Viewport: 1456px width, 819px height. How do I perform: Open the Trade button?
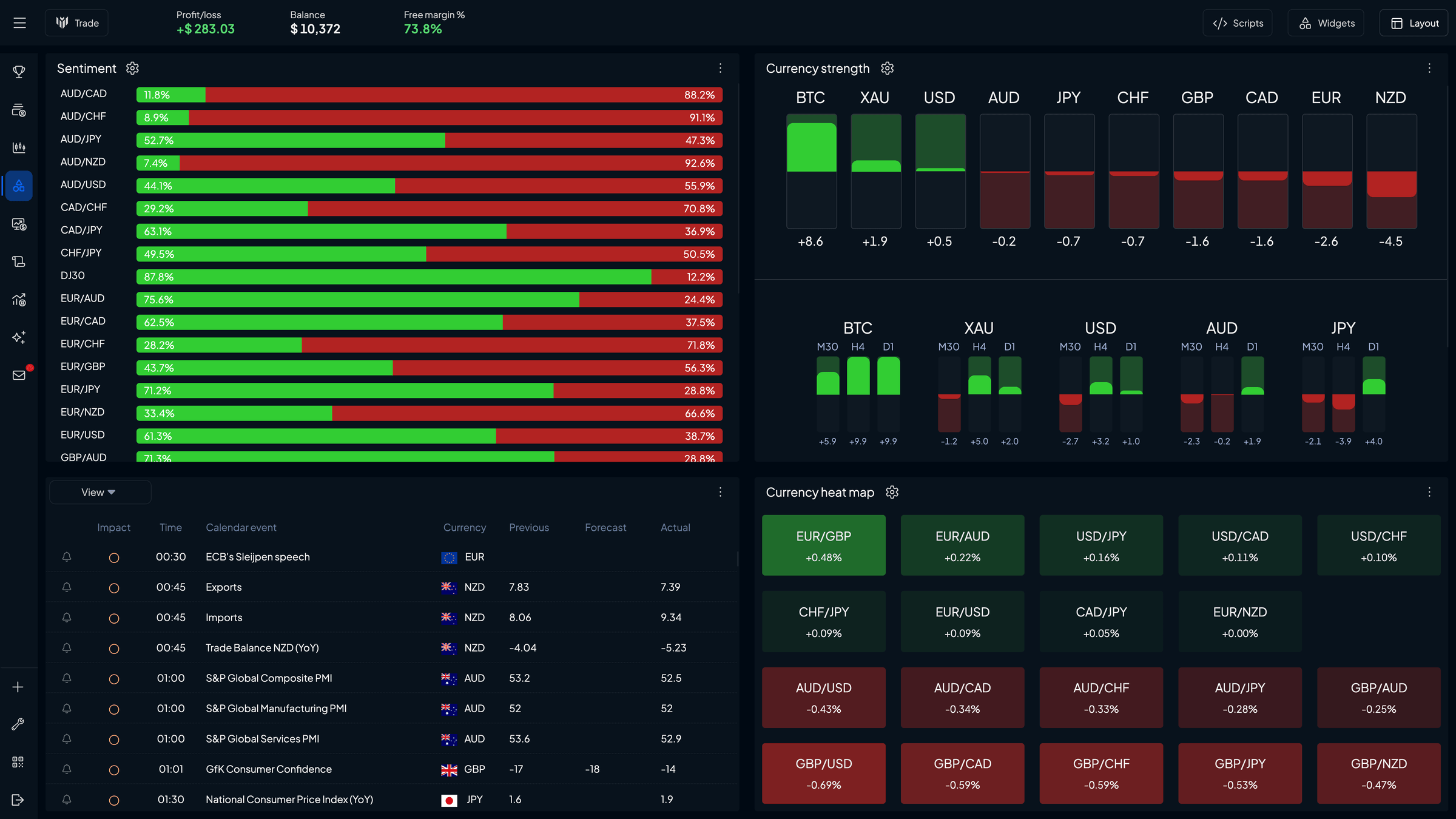point(77,23)
